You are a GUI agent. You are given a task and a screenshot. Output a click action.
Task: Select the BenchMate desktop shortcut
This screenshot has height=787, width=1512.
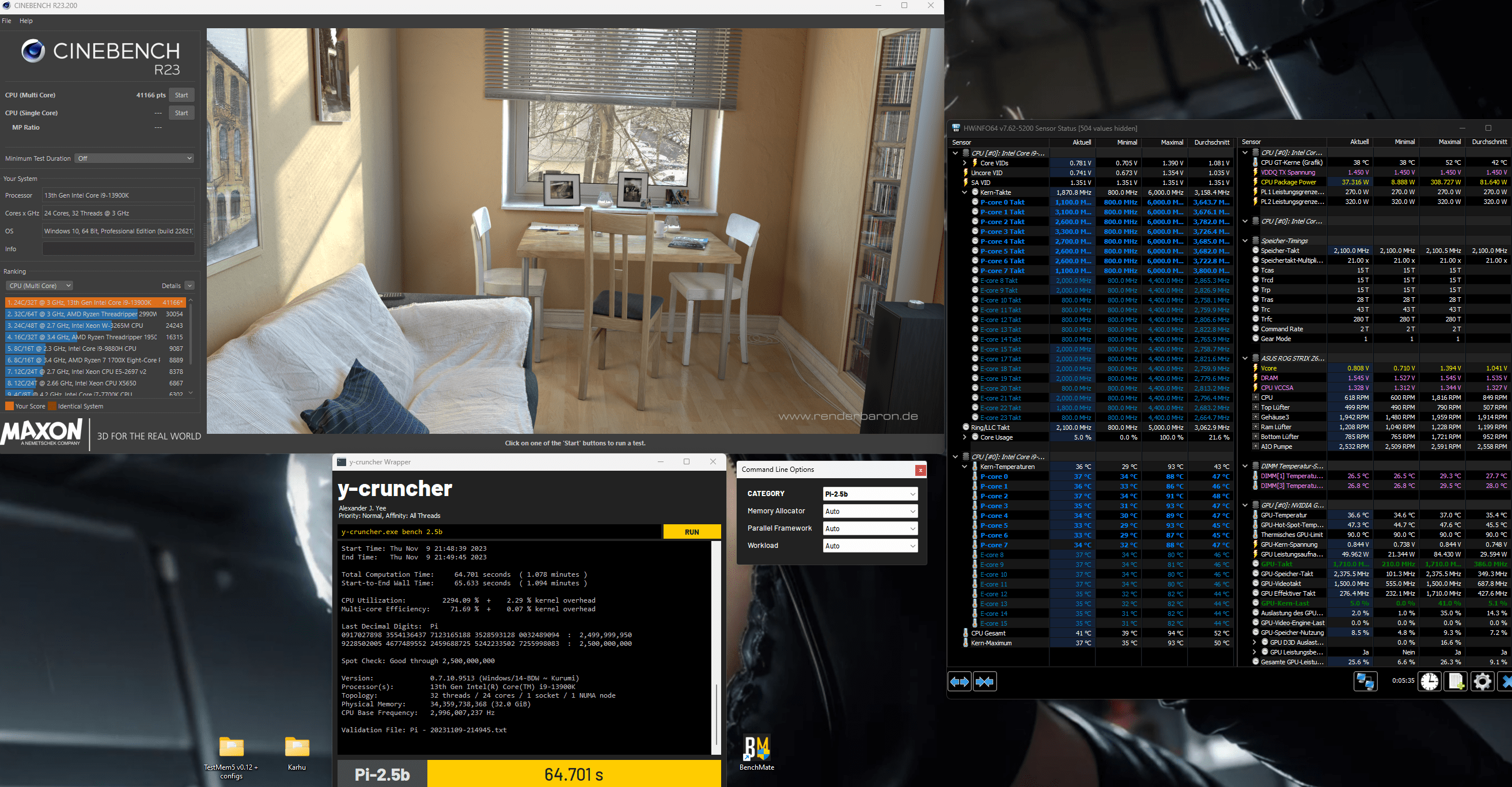(757, 753)
